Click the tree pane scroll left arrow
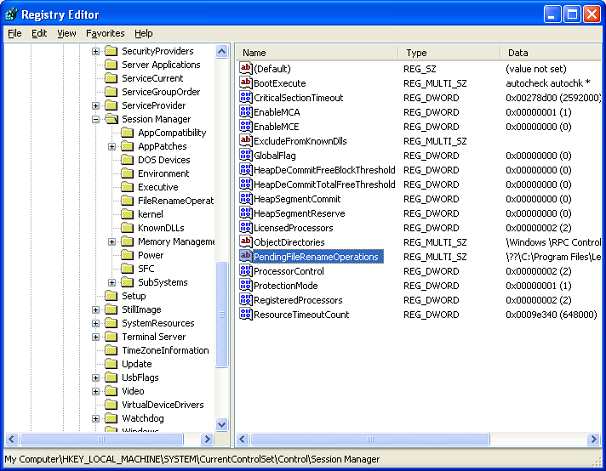Screen dimensions: 606x471 tap(11, 439)
